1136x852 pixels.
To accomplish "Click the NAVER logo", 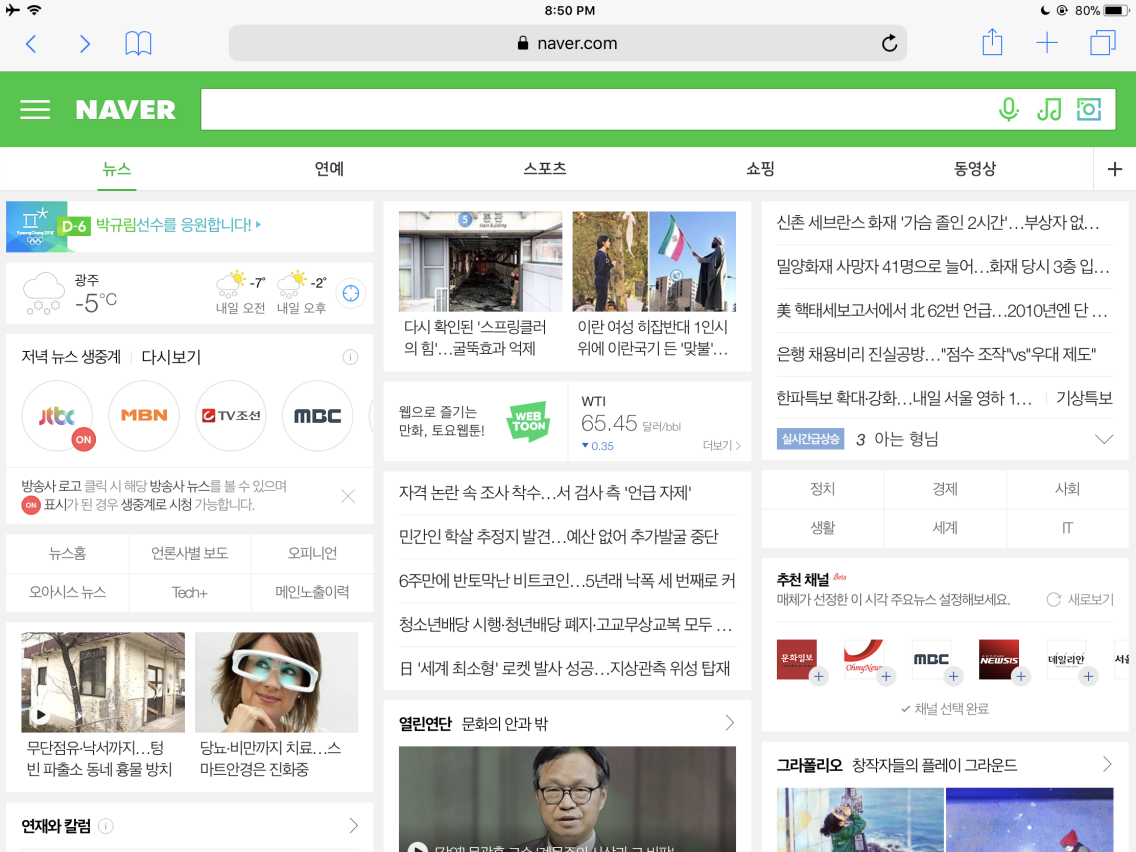I will (x=125, y=110).
